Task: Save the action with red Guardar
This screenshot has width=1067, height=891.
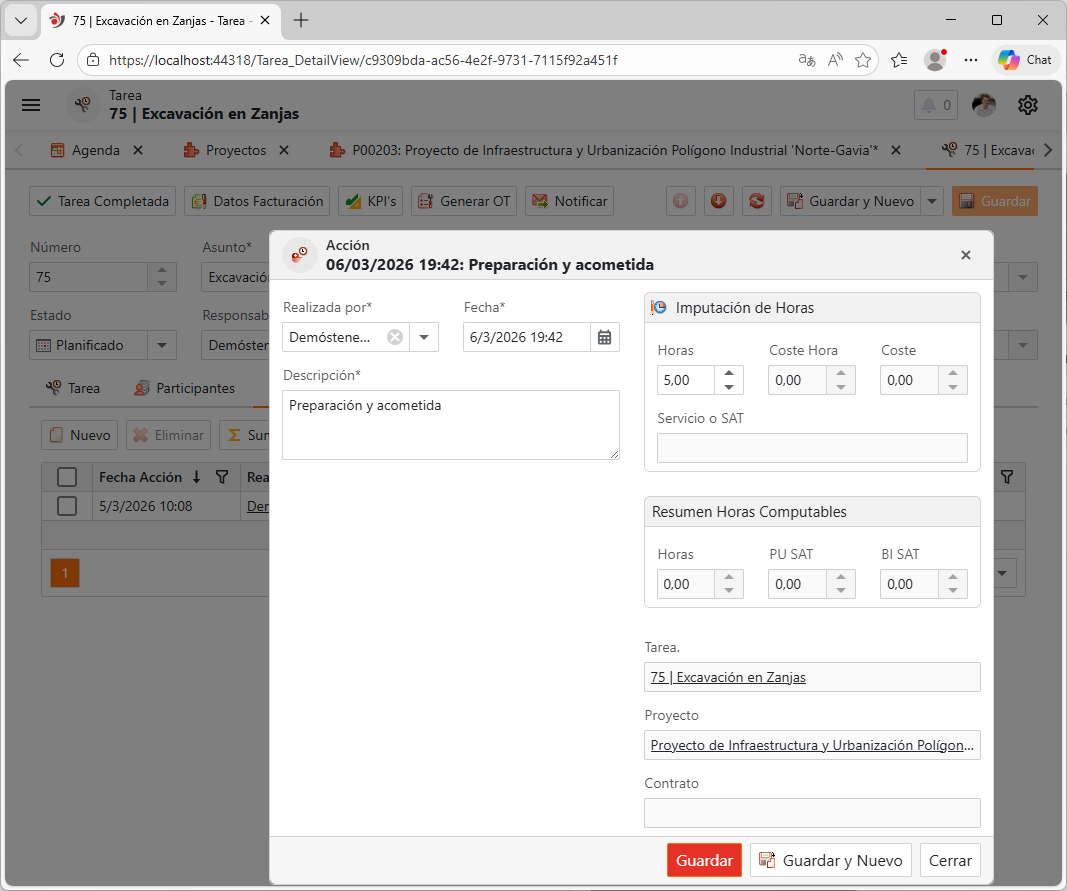Action: click(x=704, y=860)
